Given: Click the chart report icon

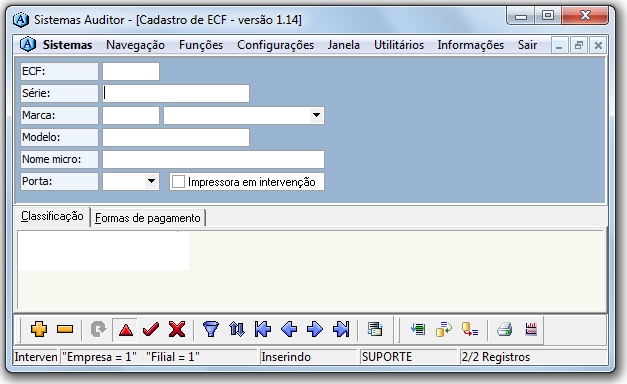Looking at the screenshot, I should [531, 329].
